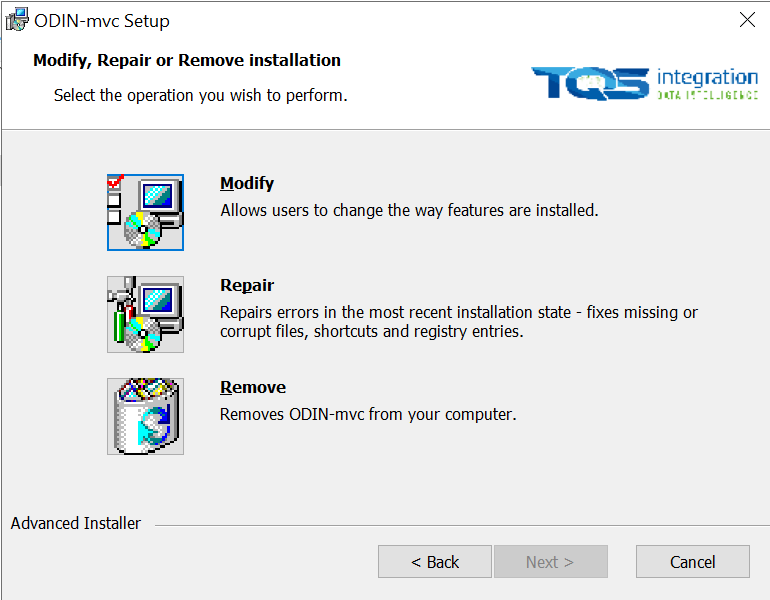This screenshot has height=600, width=770.
Task: Select the Repair heading label
Action: coord(247,286)
